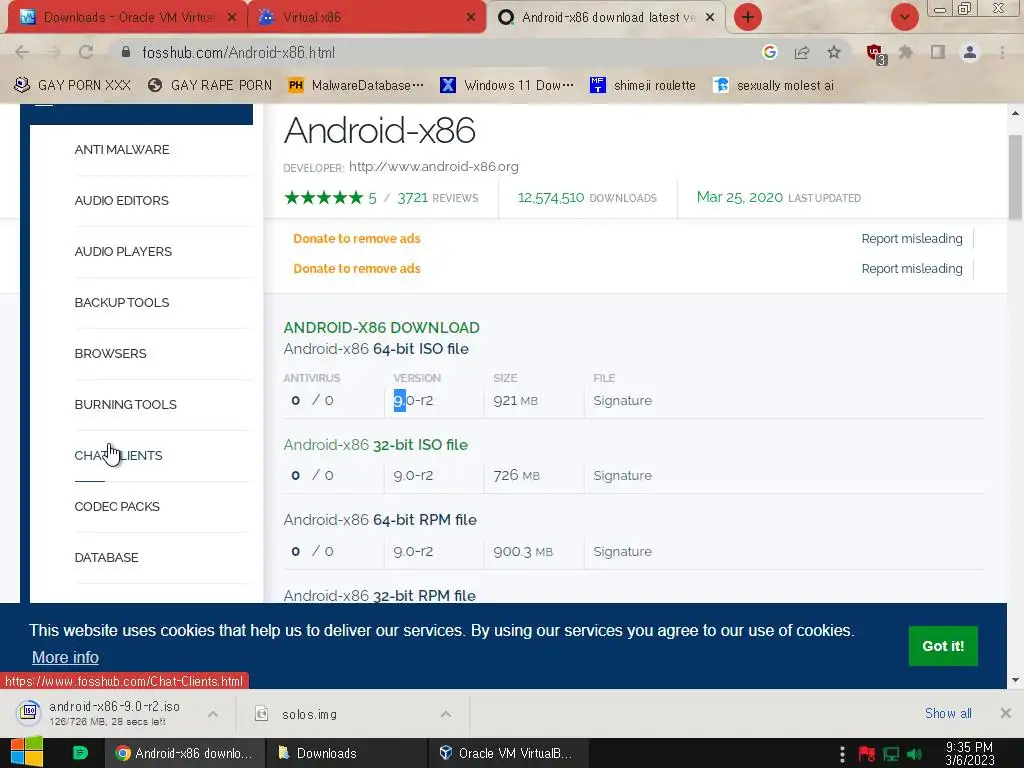Click the second Report misleading link

(x=912, y=268)
